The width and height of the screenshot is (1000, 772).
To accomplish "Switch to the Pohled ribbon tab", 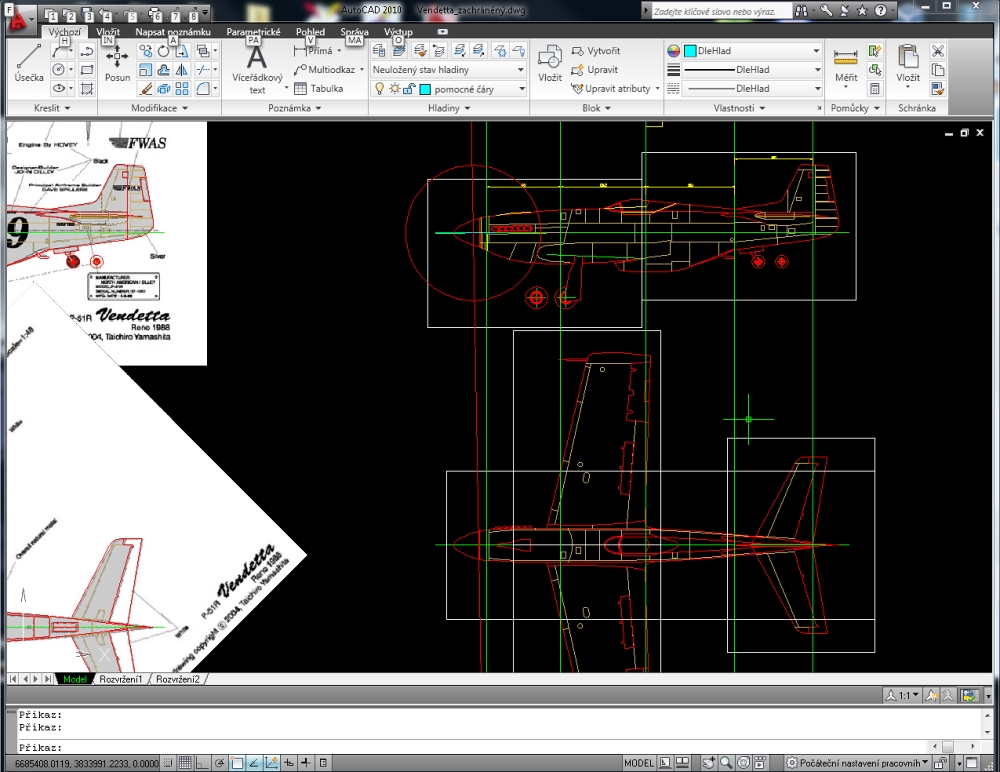I will (x=310, y=31).
